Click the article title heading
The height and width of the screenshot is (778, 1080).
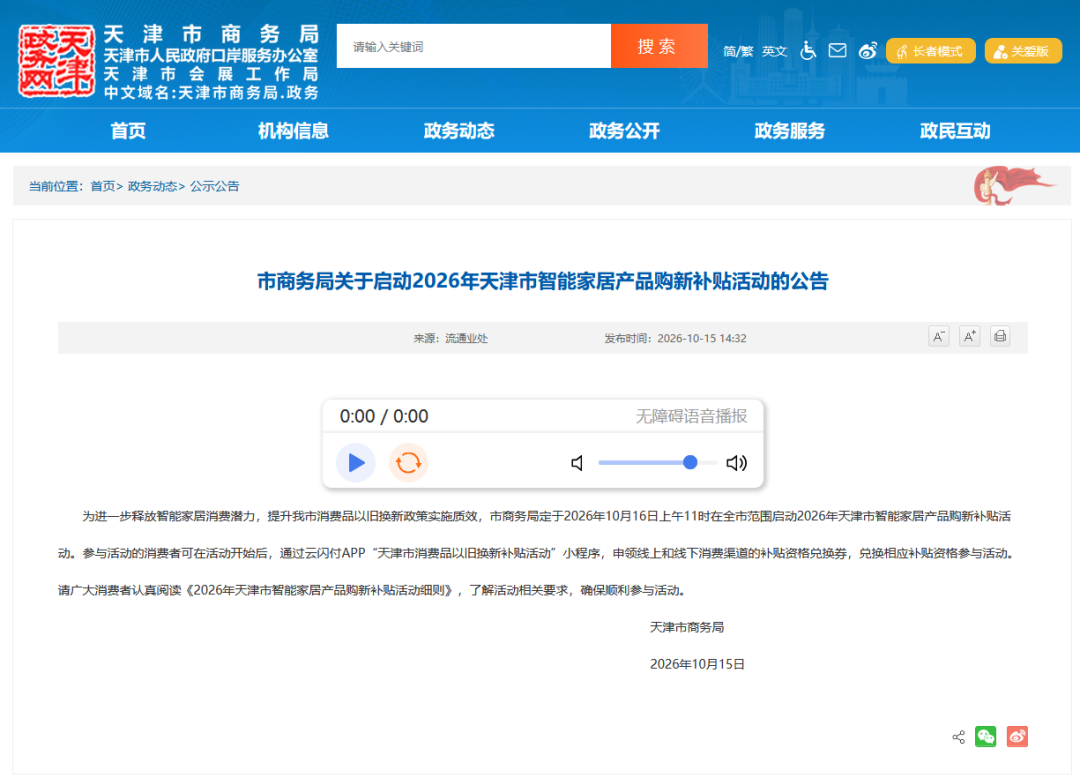point(543,281)
